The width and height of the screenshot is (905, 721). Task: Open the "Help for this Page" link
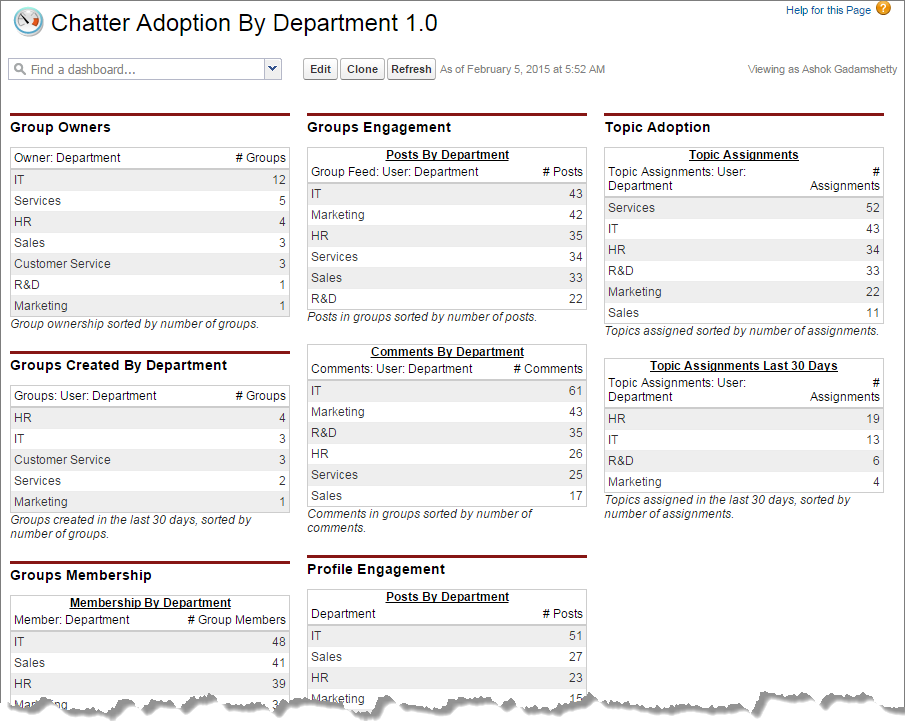828,10
